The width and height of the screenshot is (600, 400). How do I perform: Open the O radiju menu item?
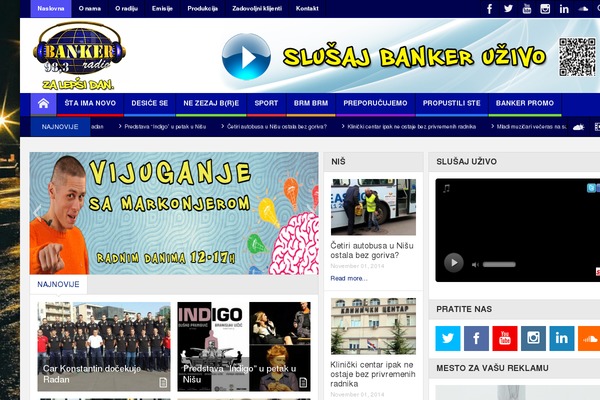coord(126,8)
